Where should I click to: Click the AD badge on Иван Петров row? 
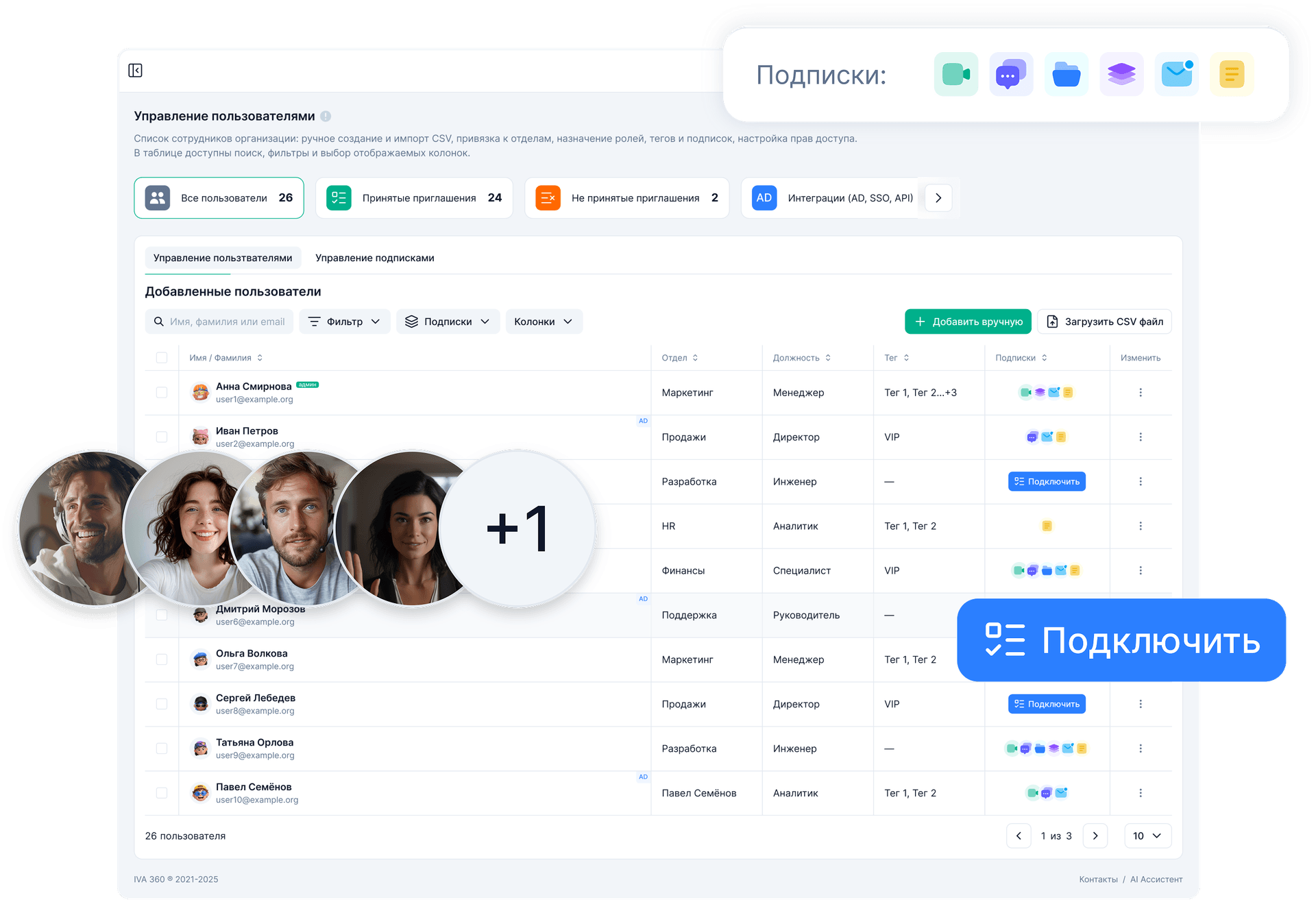[x=643, y=421]
